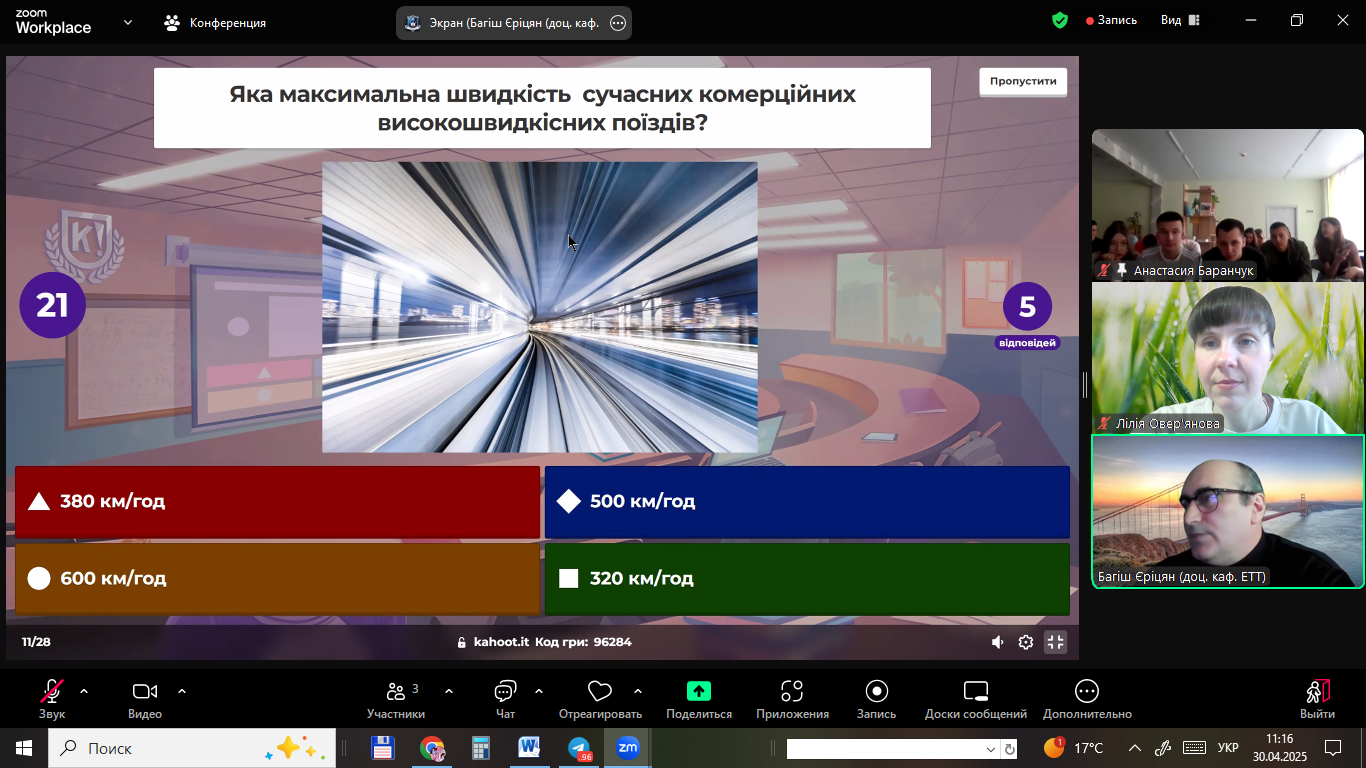Select the blue answer 500 км/год
The width and height of the screenshot is (1366, 768).
(807, 502)
